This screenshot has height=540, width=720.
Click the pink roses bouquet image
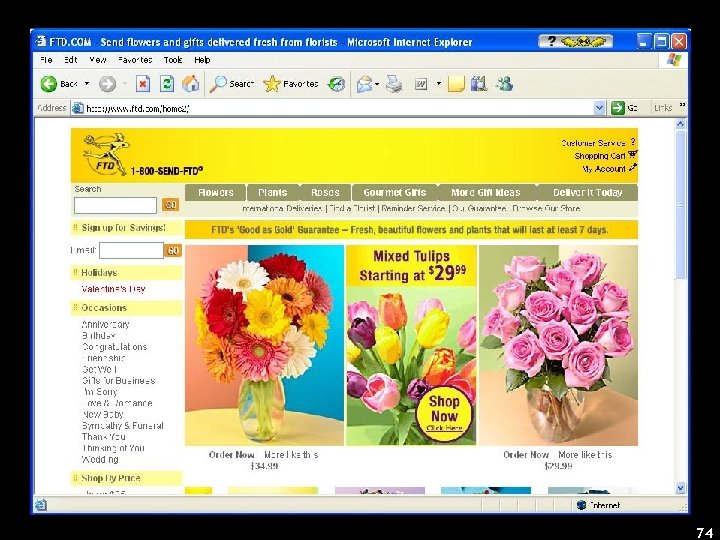[x=558, y=345]
